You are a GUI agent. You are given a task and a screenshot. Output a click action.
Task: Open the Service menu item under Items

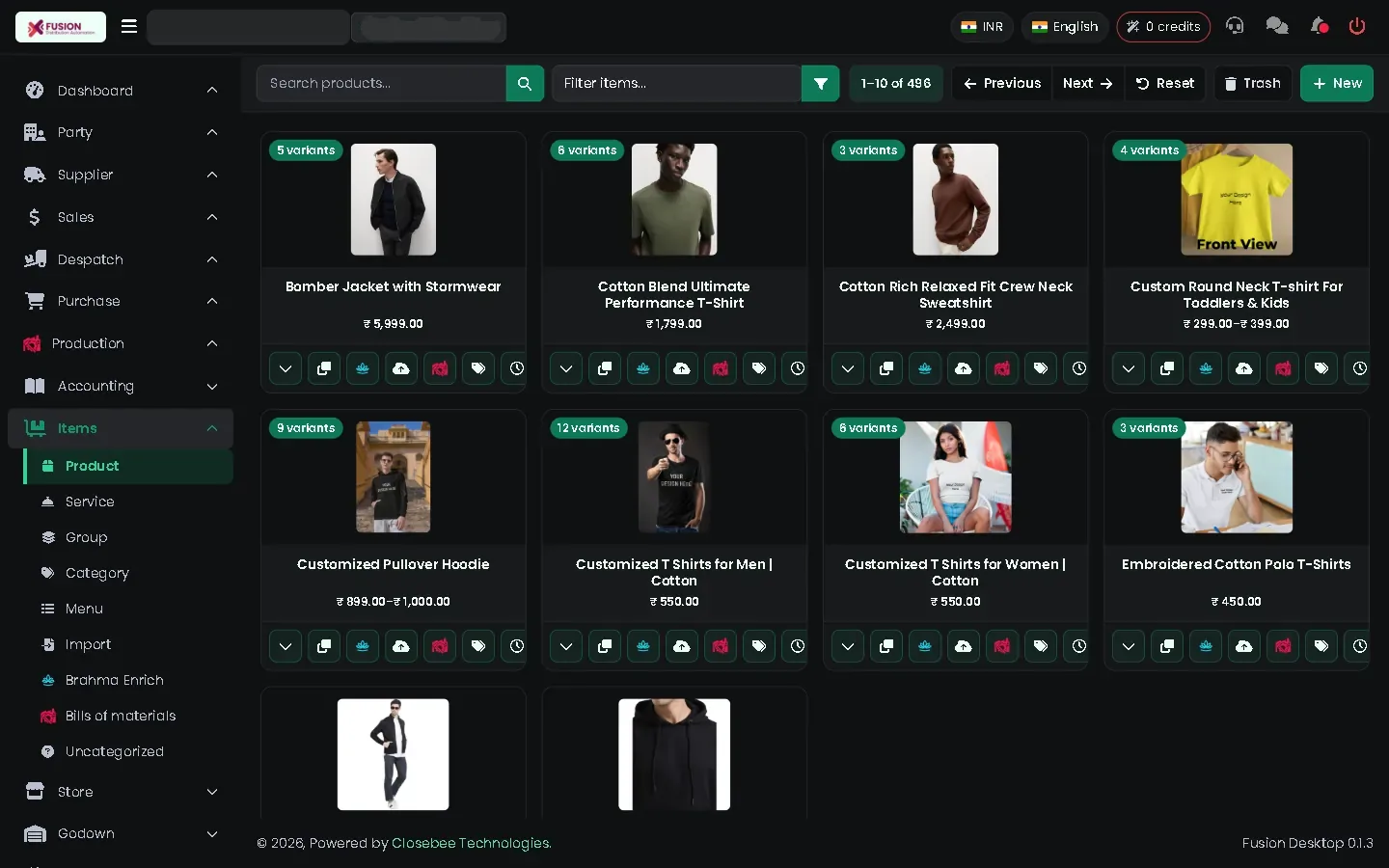pyautogui.click(x=128, y=502)
